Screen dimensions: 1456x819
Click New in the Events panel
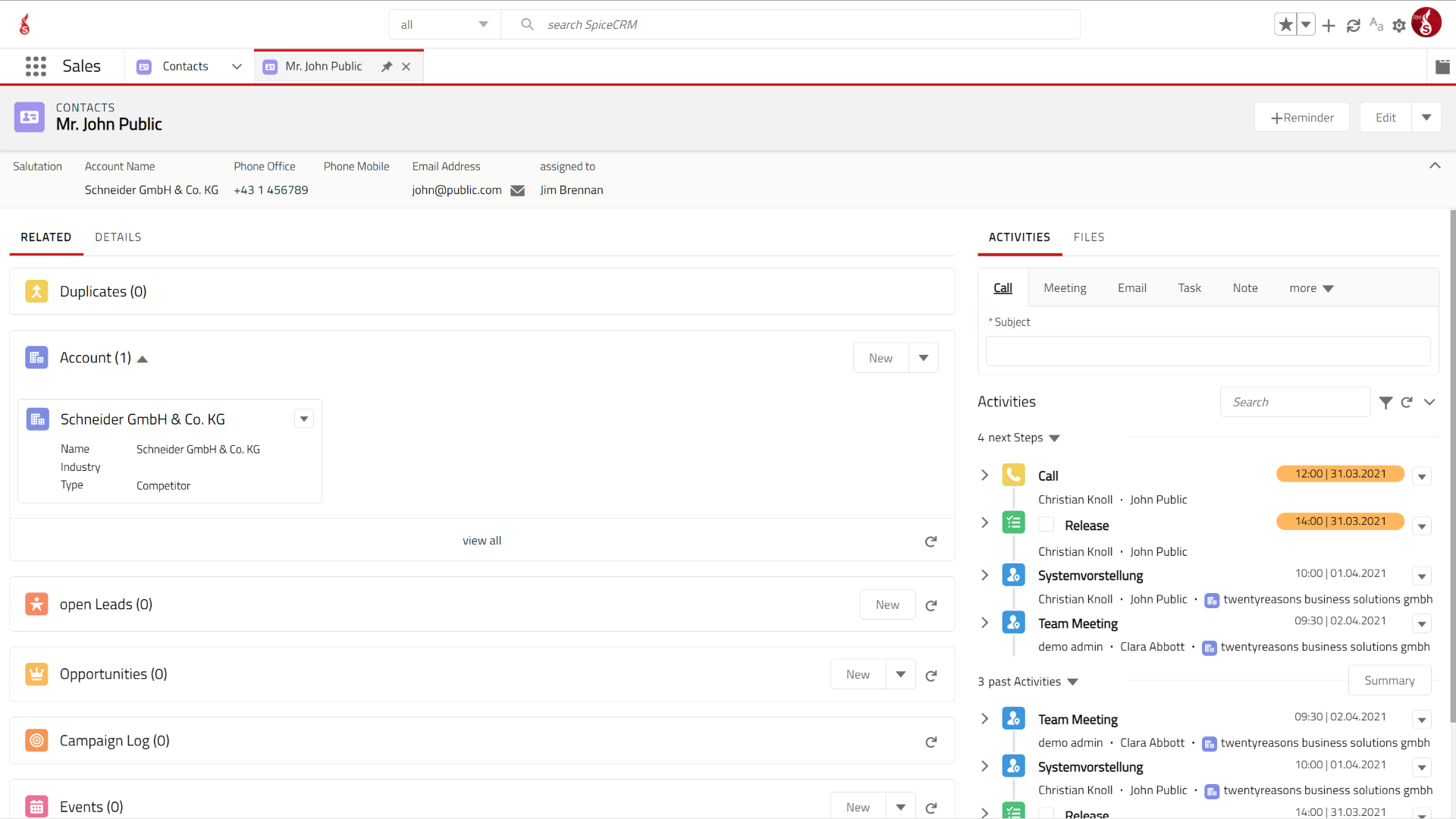(858, 808)
